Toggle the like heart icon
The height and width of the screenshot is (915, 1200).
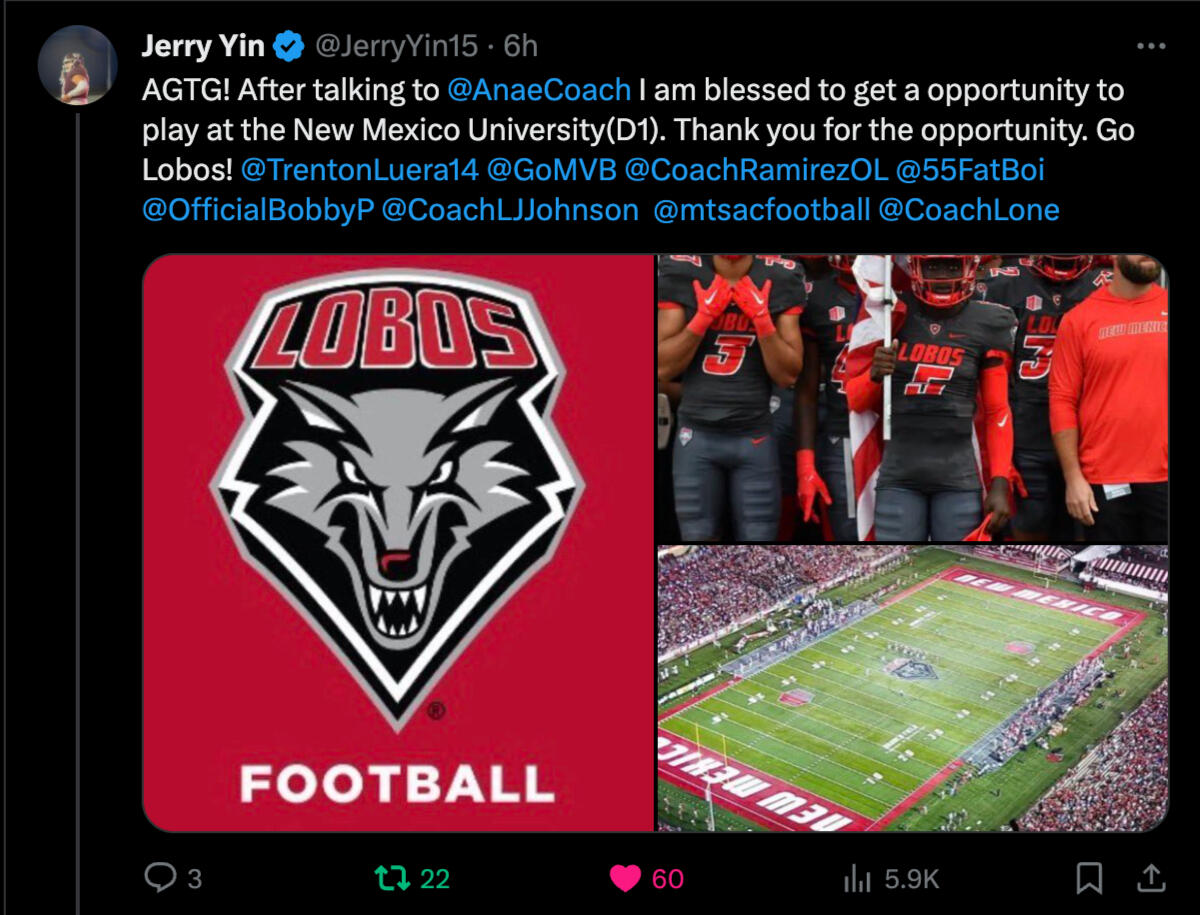tap(625, 878)
